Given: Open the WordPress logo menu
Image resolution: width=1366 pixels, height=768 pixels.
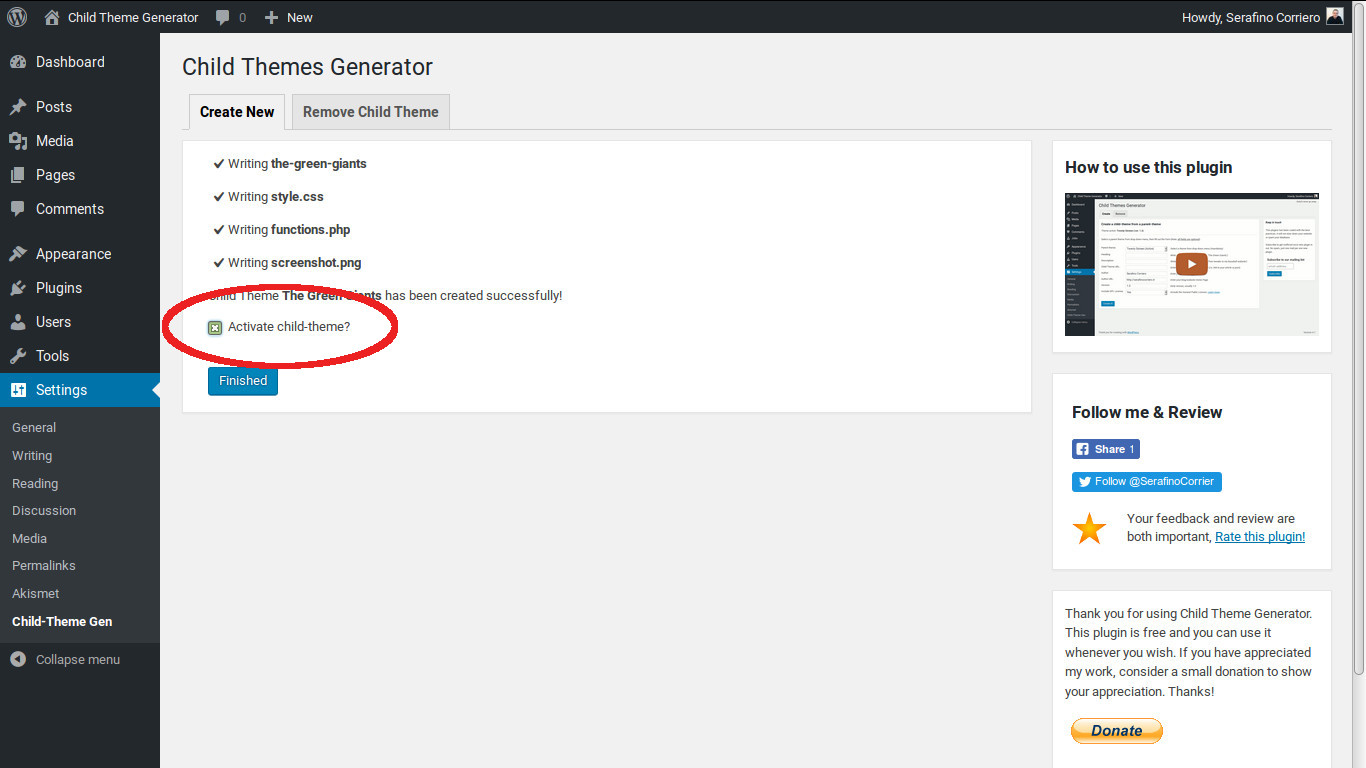Looking at the screenshot, I should coord(17,17).
